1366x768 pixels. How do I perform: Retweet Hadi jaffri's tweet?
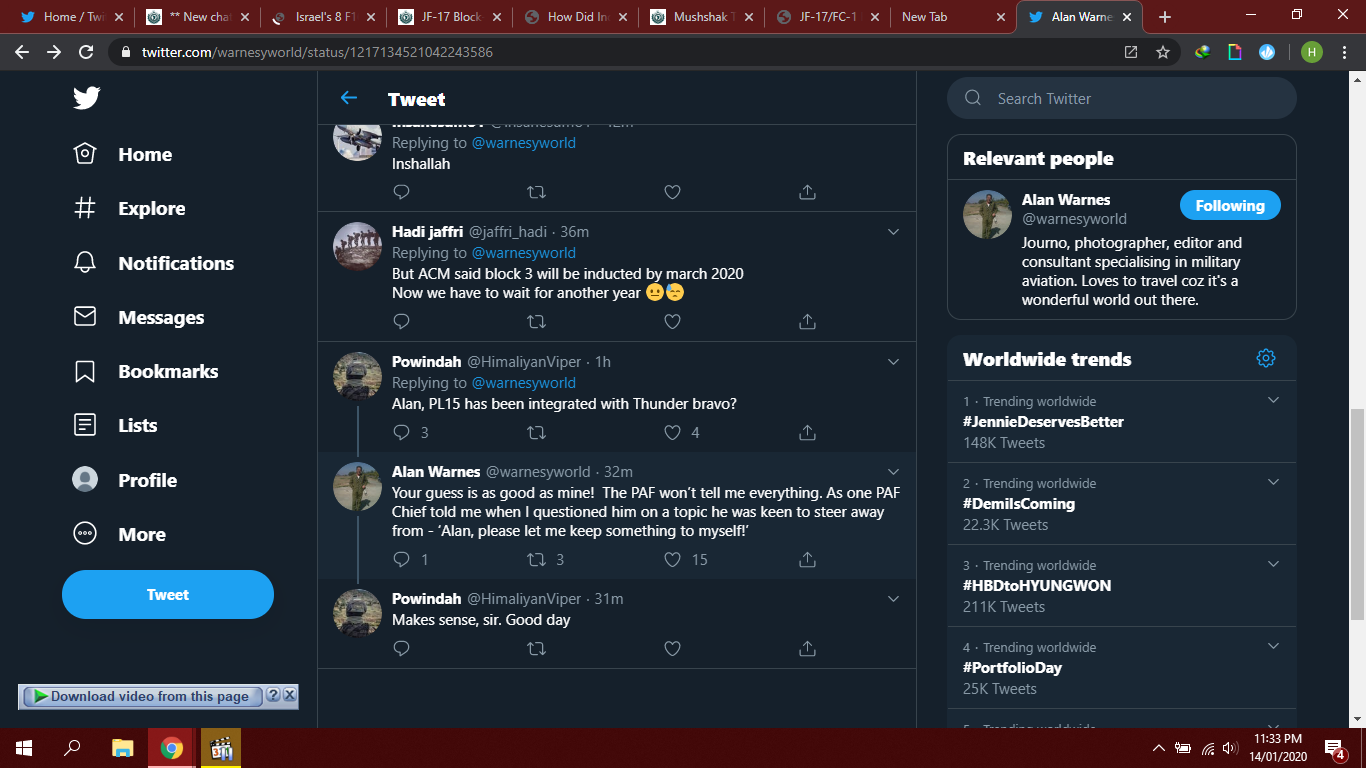[536, 322]
